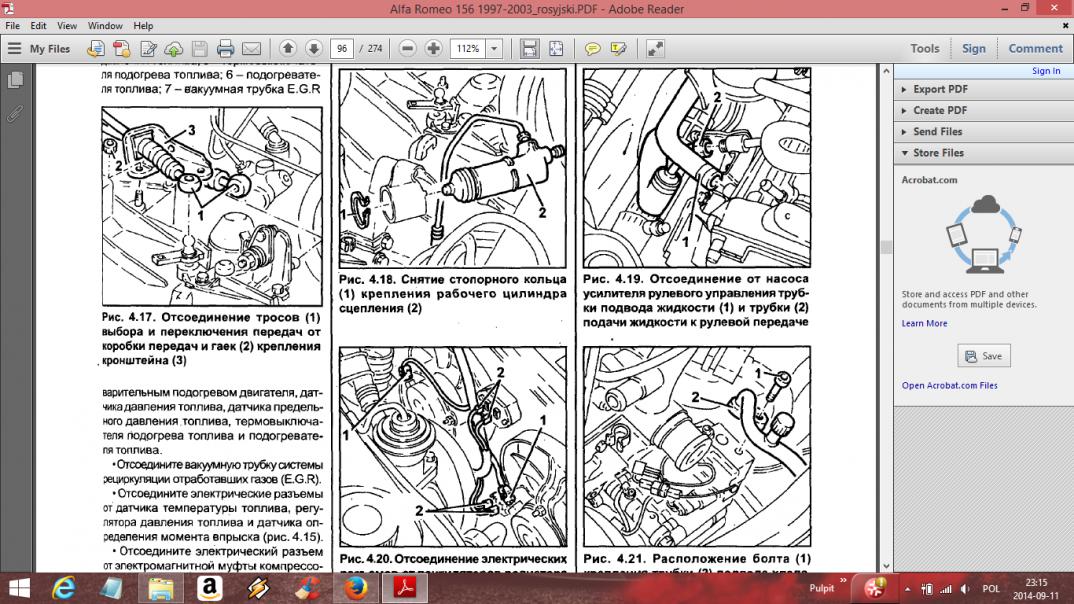Show attachments paperclip panel icon
Image resolution: width=1074 pixels, height=604 pixels.
(x=15, y=114)
